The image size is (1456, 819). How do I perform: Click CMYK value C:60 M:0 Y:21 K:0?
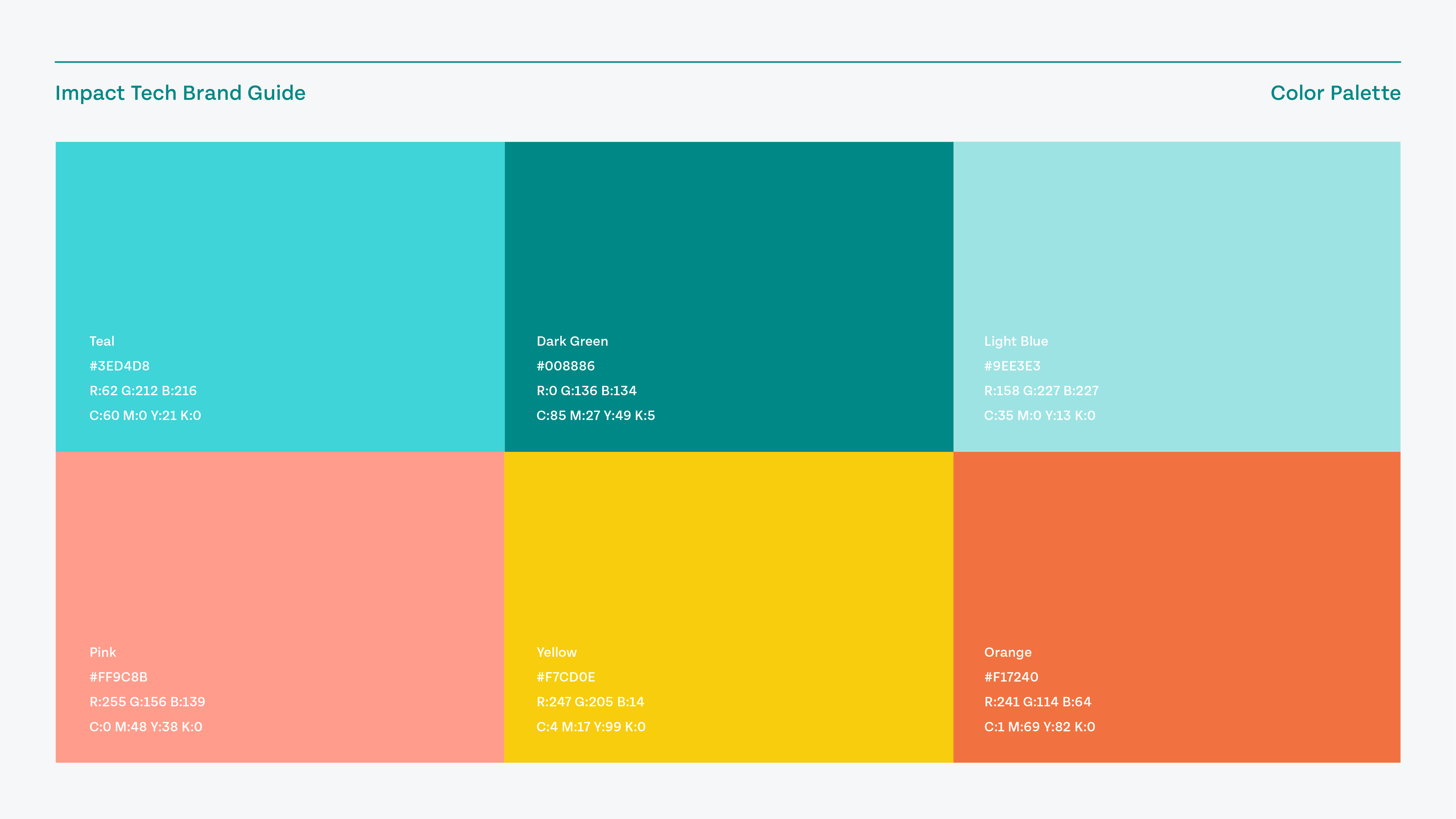145,416
